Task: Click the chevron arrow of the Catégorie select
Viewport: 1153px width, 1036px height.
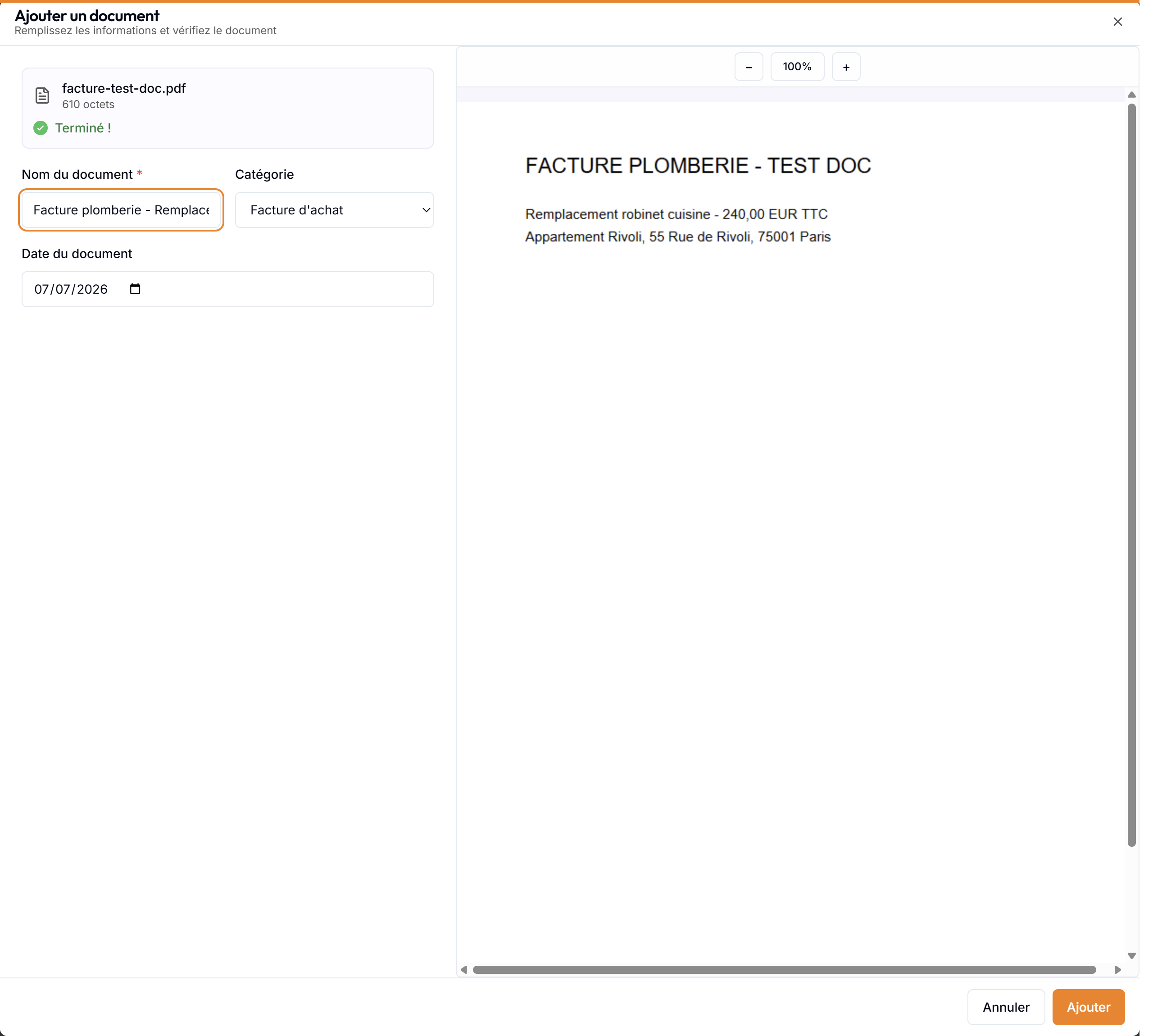Action: point(426,210)
